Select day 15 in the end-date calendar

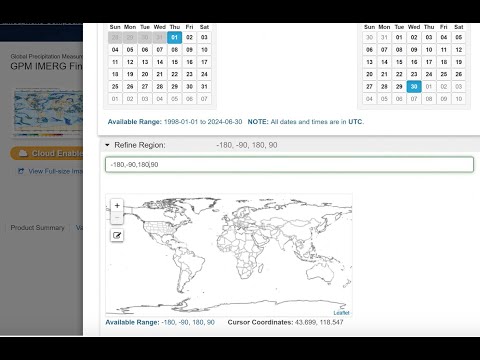(x=399, y=62)
